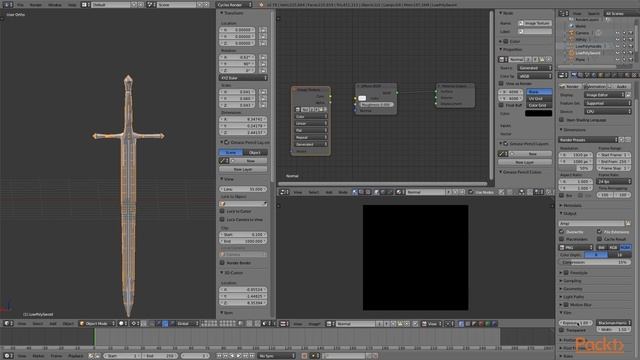Click black Color swatch in node properties
Screen dimensions: 640x360
point(539,113)
